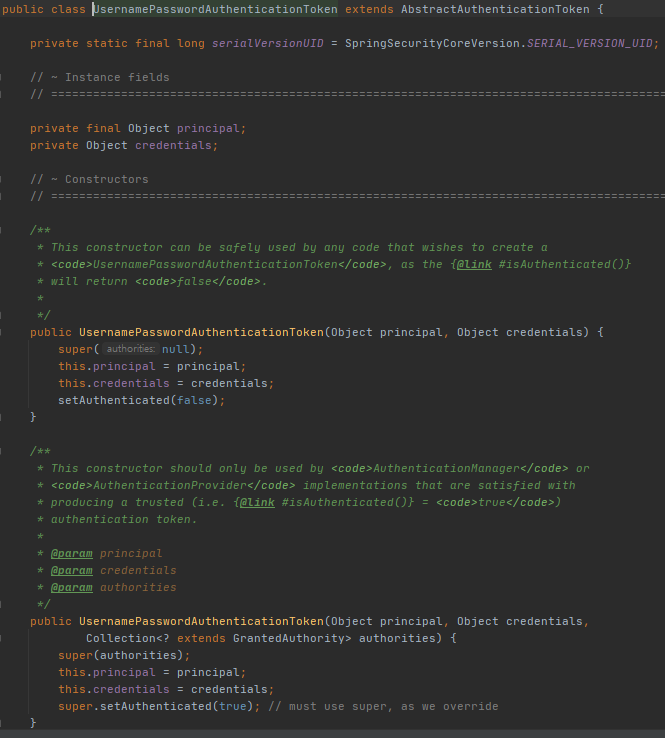Click principal in 'private final Object principal;'
665x738 pixels.
click(208, 128)
